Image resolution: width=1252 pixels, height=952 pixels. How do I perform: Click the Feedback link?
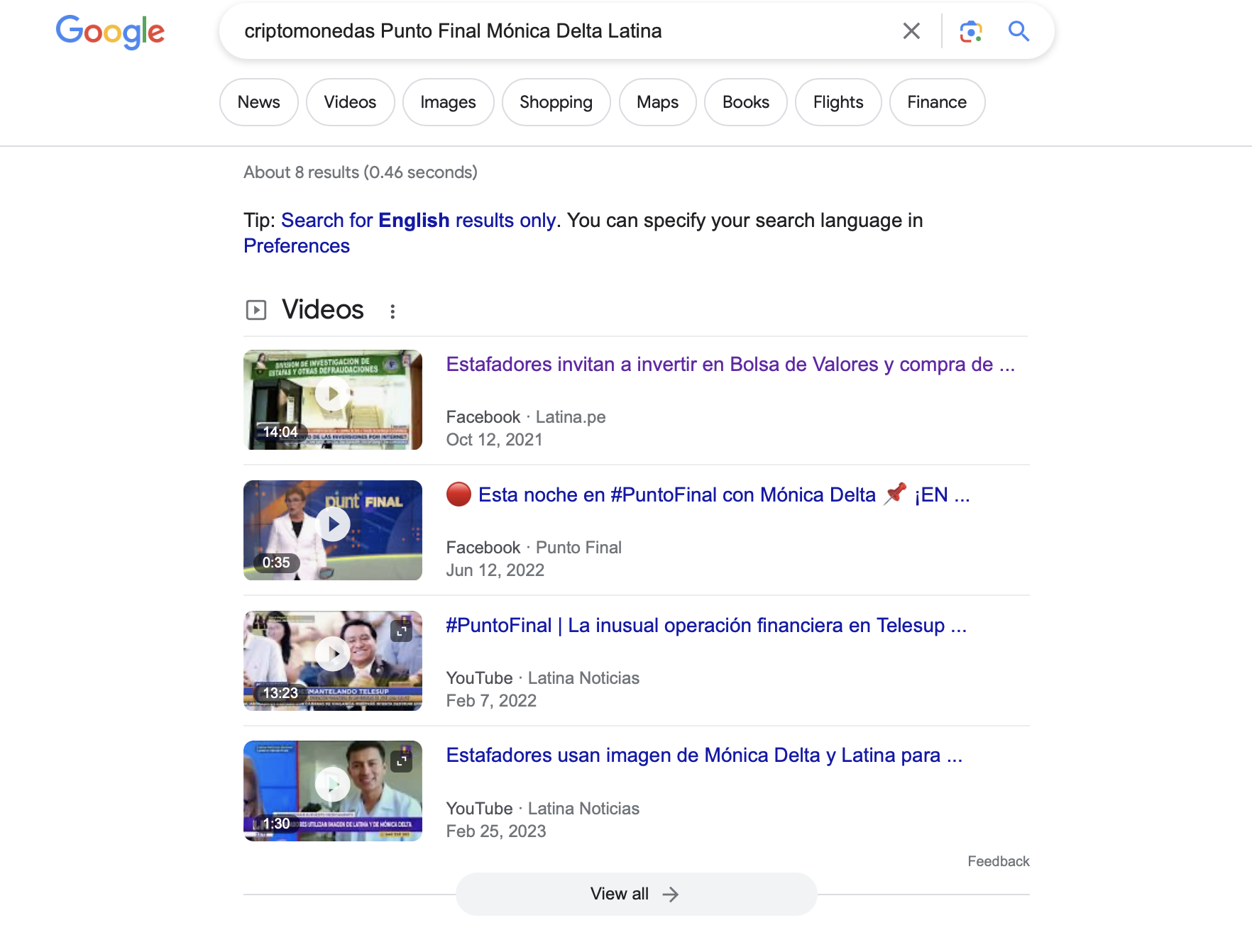(998, 861)
